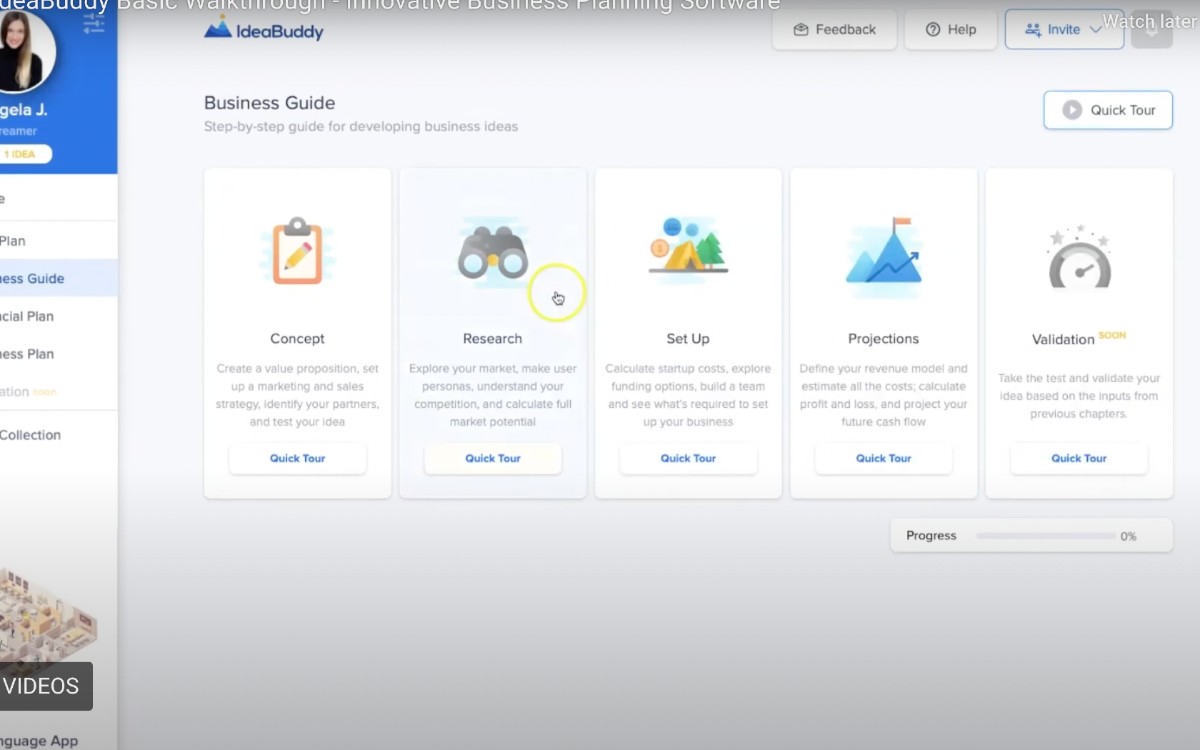Open the Feedback button
The height and width of the screenshot is (750, 1200).
(834, 29)
